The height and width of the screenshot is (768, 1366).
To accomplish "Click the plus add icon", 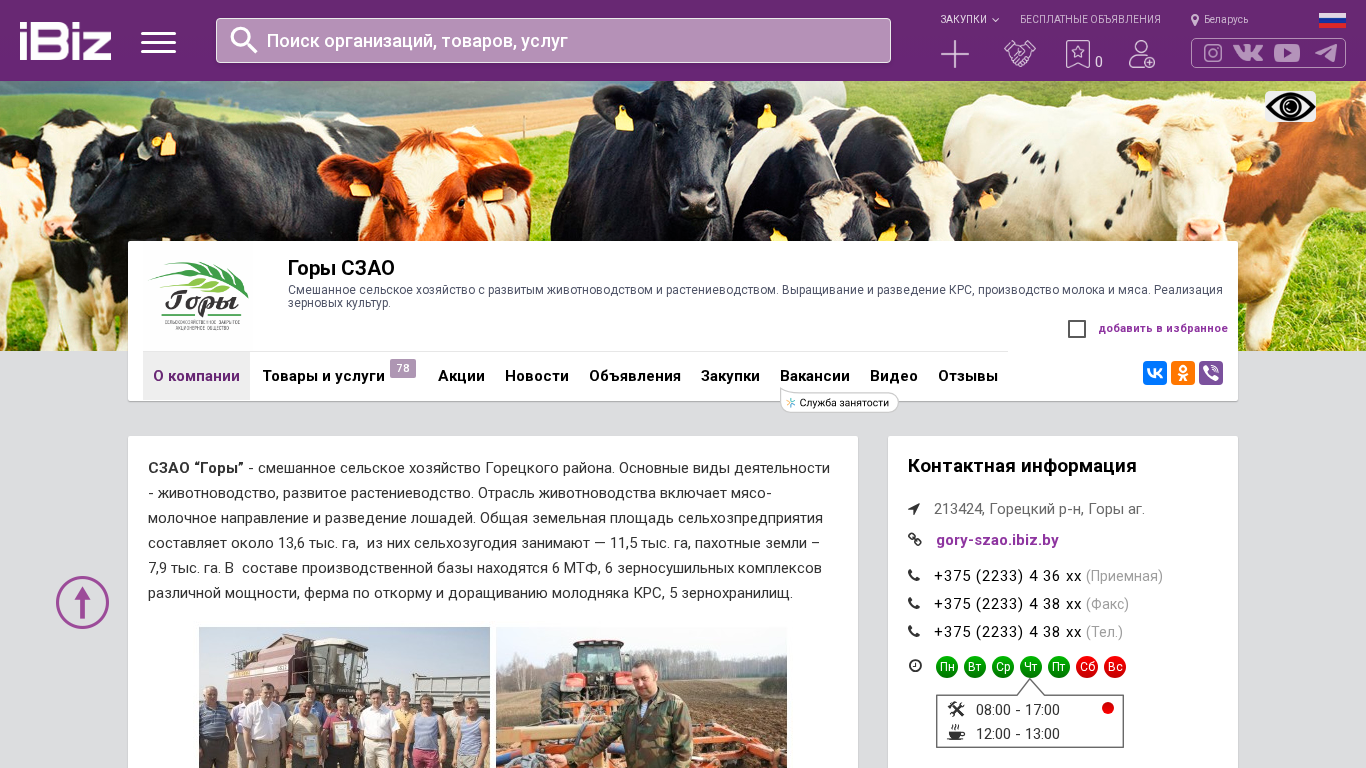I will point(955,54).
